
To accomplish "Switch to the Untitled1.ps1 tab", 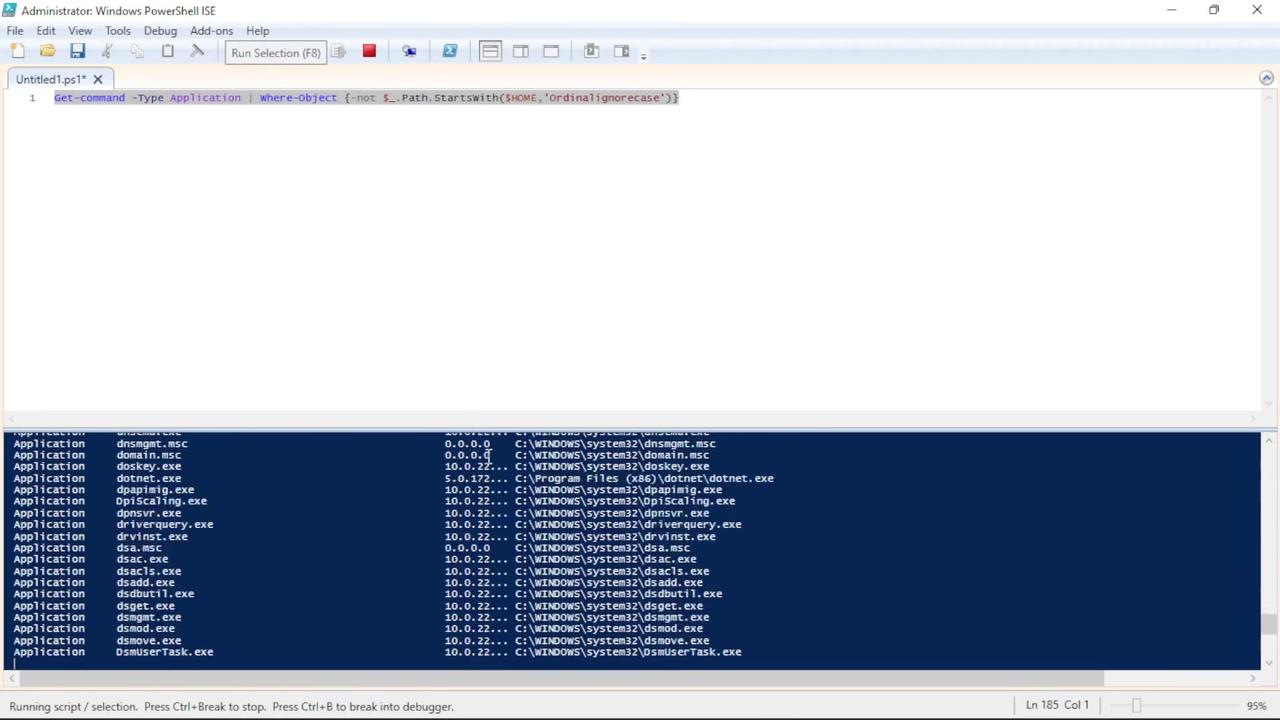I will [50, 79].
